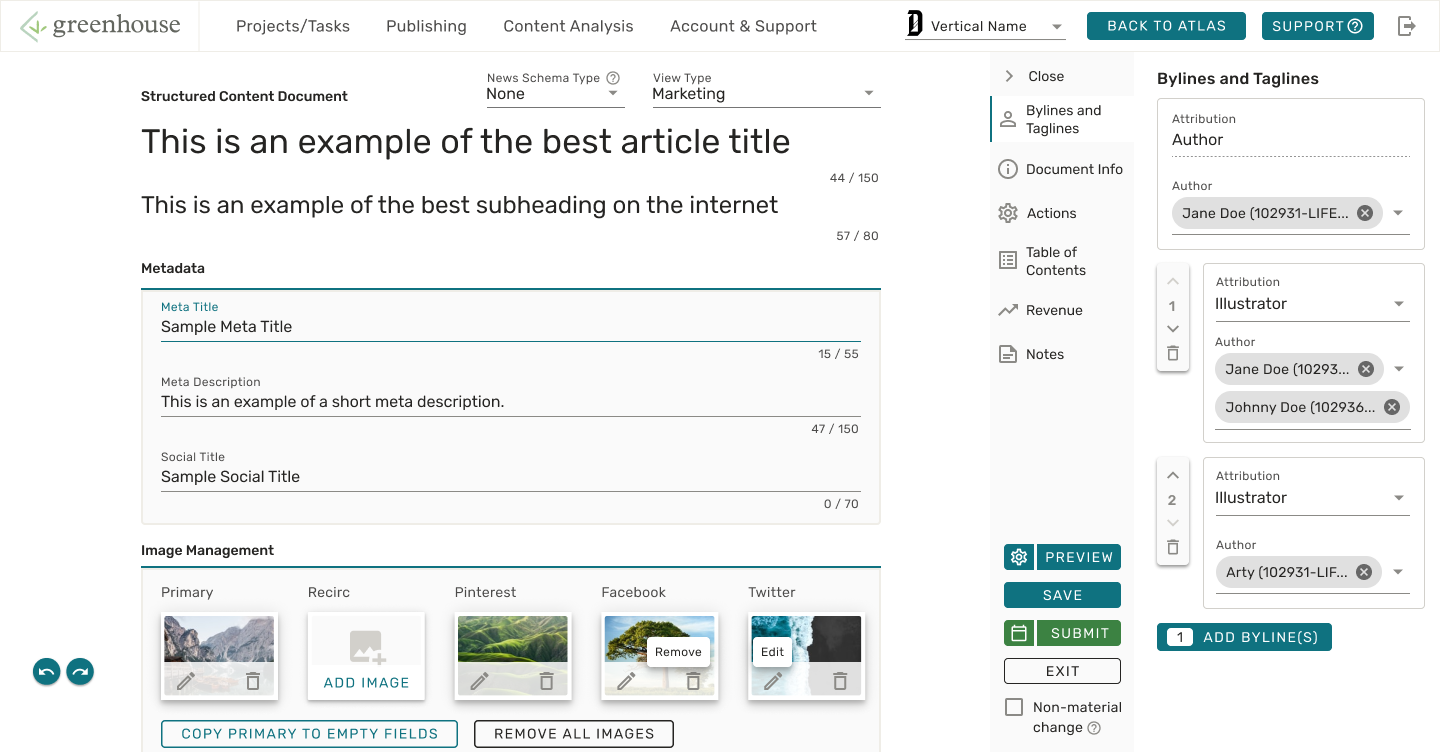Click the redo arrow icon
Screen dimensions: 1440x752
[x=80, y=672]
